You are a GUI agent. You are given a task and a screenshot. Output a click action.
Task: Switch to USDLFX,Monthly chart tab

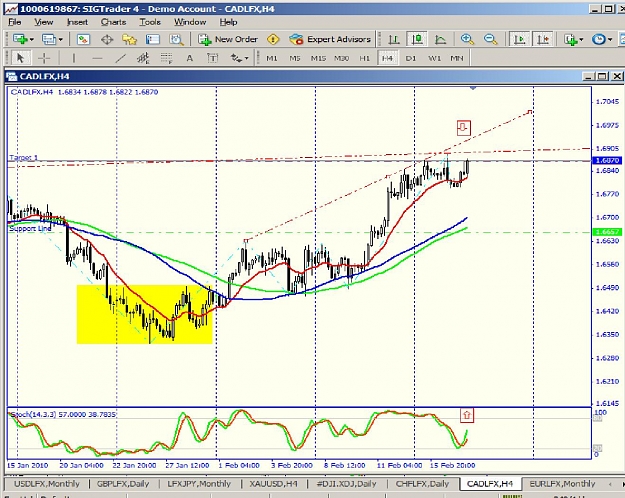(47, 484)
